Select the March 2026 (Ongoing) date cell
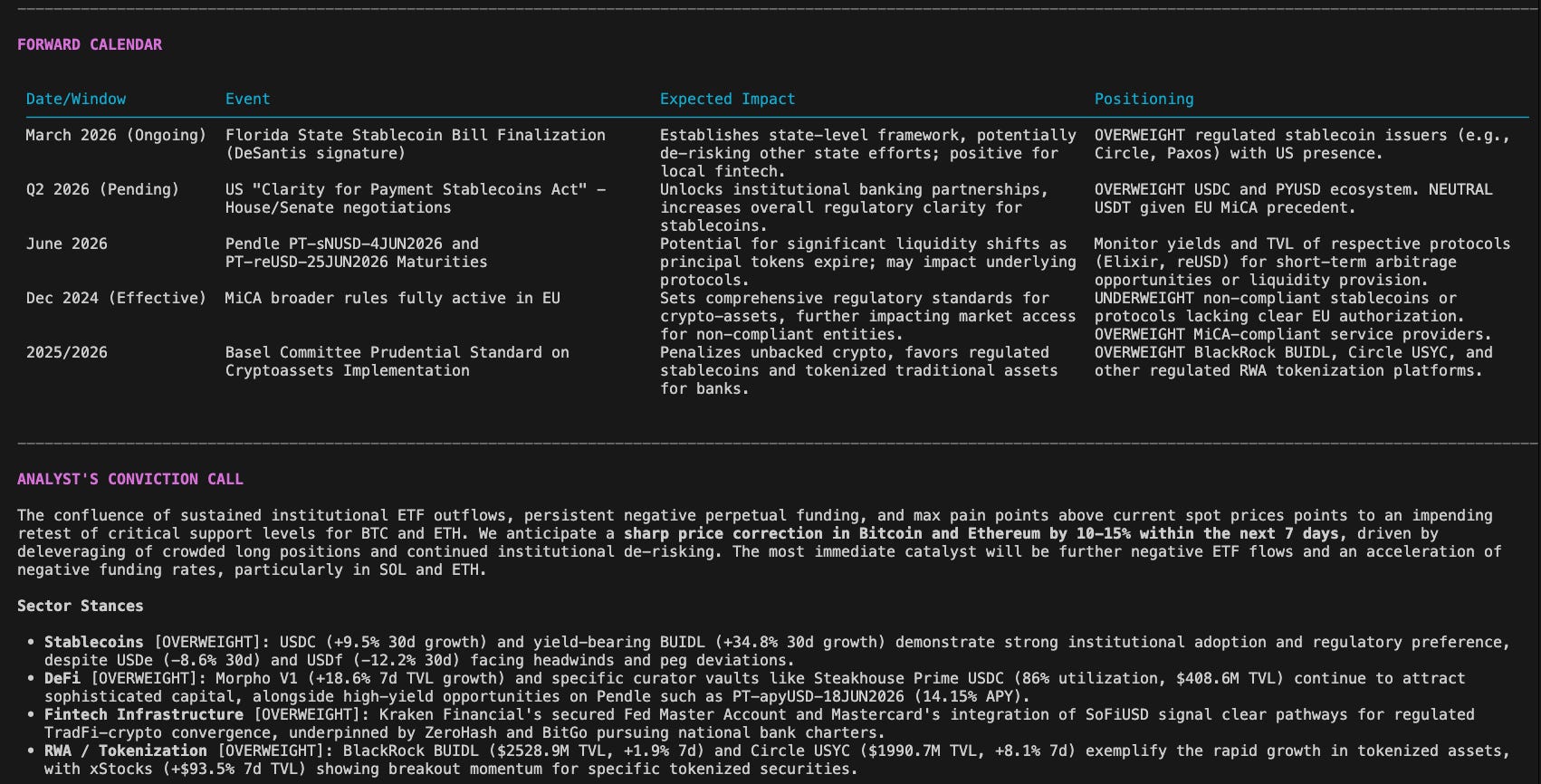This screenshot has height=784, width=1541. point(116,135)
